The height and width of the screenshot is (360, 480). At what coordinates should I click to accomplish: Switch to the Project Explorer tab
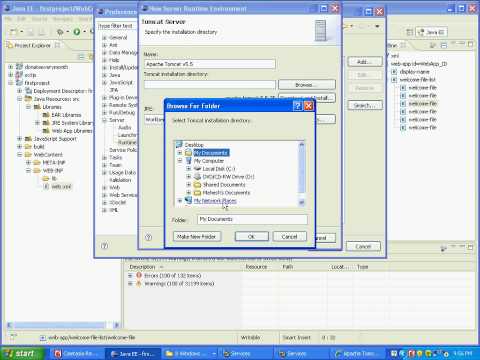32,45
